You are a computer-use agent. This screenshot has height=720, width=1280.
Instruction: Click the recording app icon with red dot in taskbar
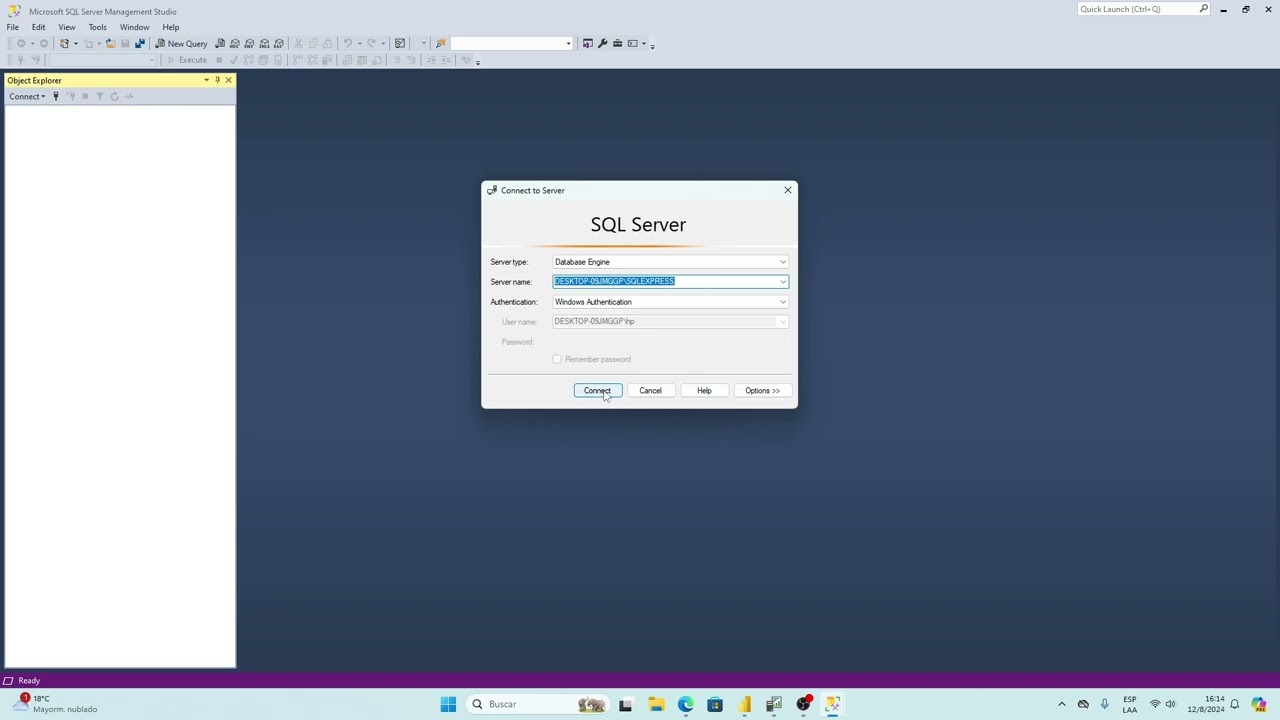803,704
